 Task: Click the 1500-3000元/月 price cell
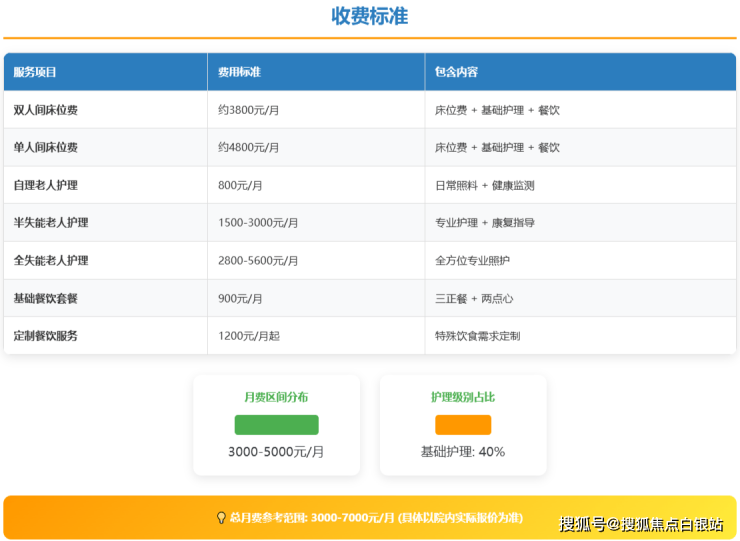click(258, 223)
